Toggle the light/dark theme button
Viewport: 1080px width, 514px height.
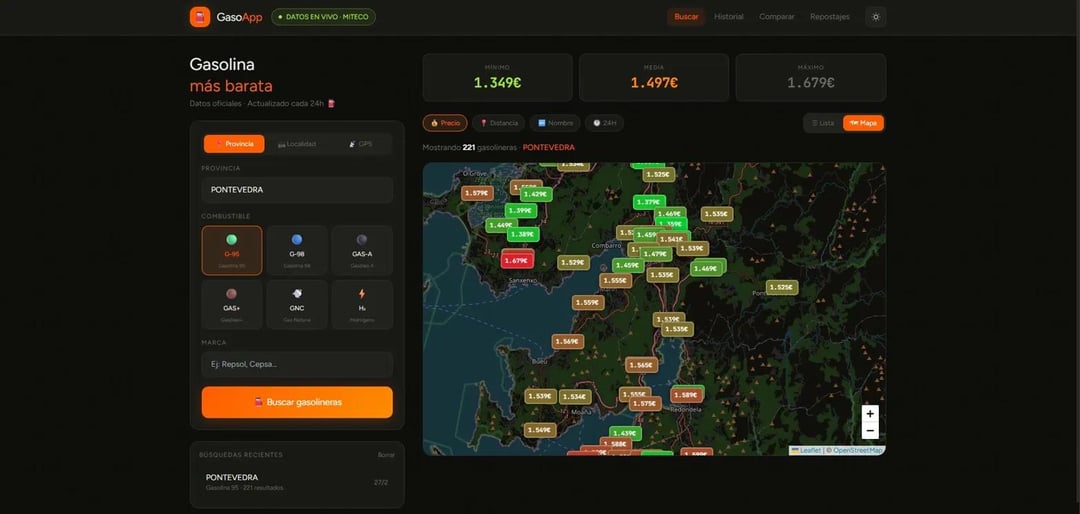coord(875,17)
